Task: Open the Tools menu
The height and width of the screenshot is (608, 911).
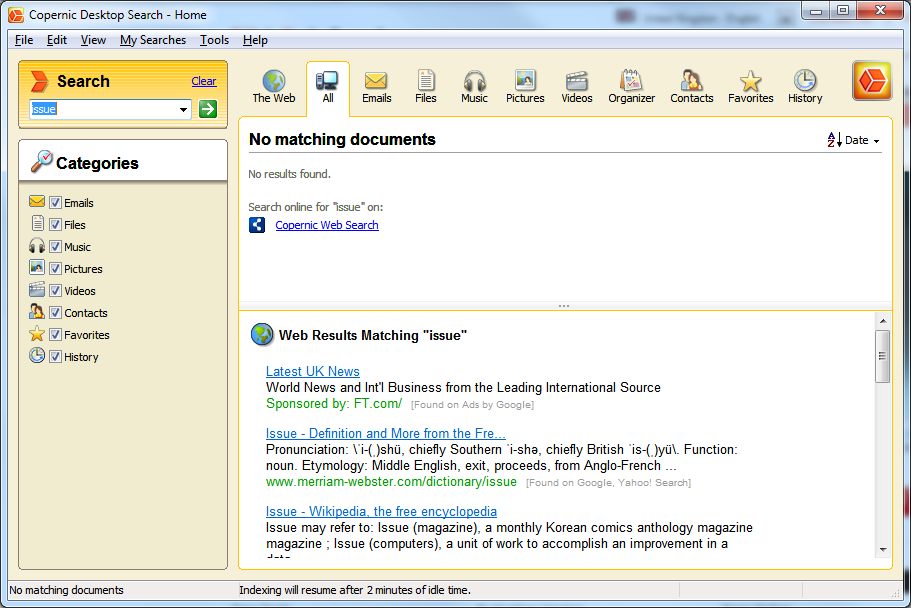Action: point(214,40)
